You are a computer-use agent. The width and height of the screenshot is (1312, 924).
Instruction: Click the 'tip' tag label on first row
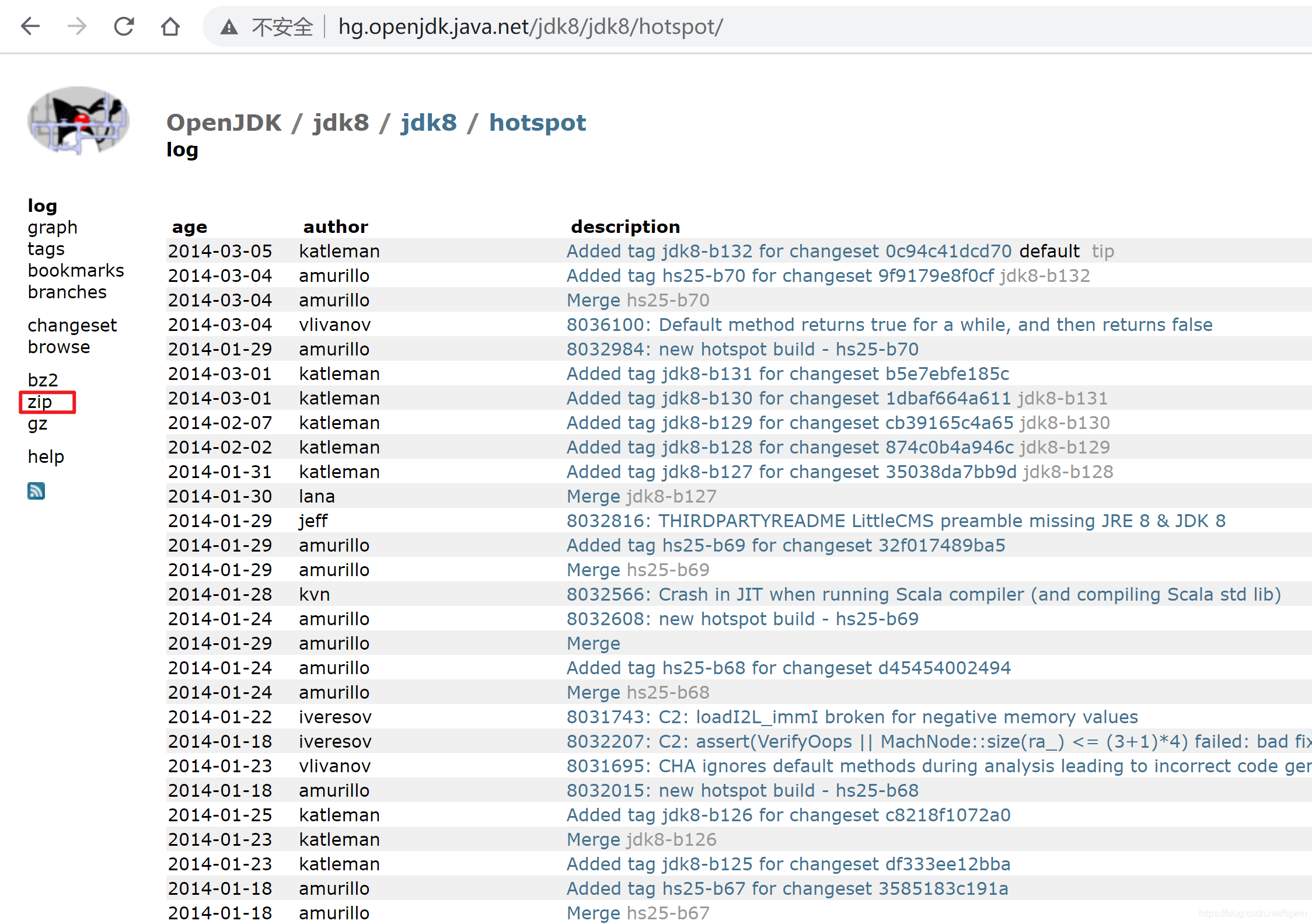pyautogui.click(x=1103, y=251)
